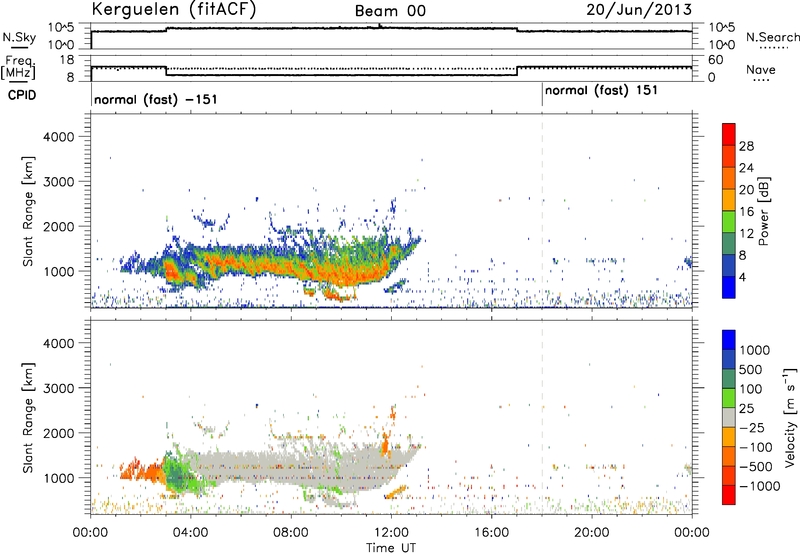800x554 pixels.
Task: Click the gray segment of velocity color bar
Action: 729,417
